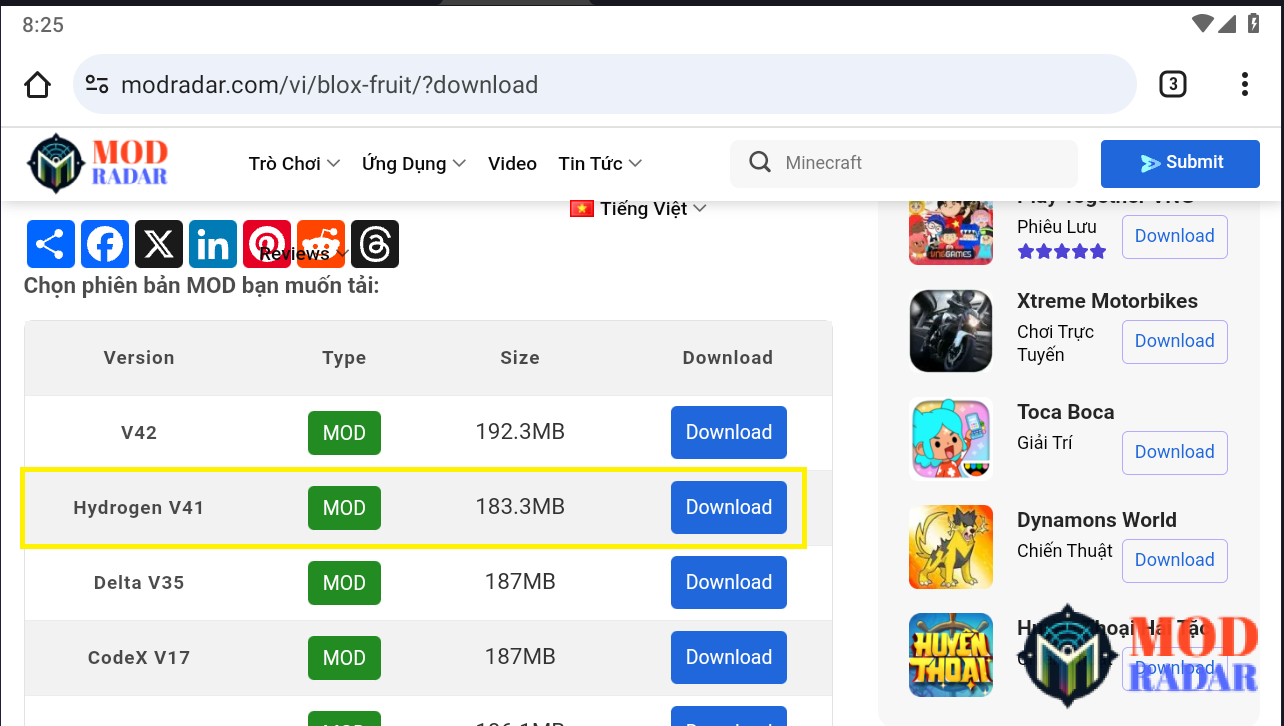Click the Submit button

pos(1180,163)
